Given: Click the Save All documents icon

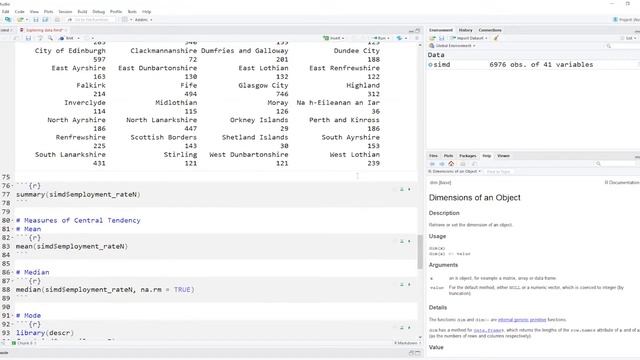Looking at the screenshot, I should pos(45,20).
